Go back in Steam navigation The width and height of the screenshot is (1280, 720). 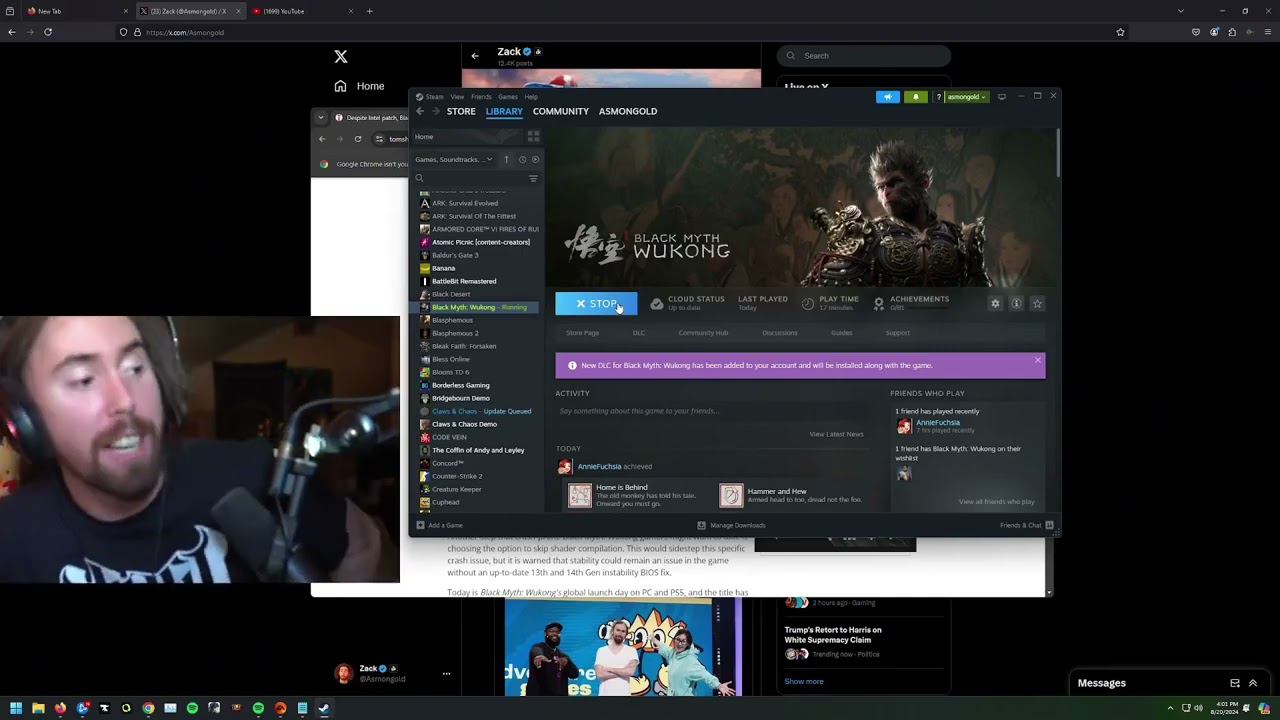[x=420, y=111]
